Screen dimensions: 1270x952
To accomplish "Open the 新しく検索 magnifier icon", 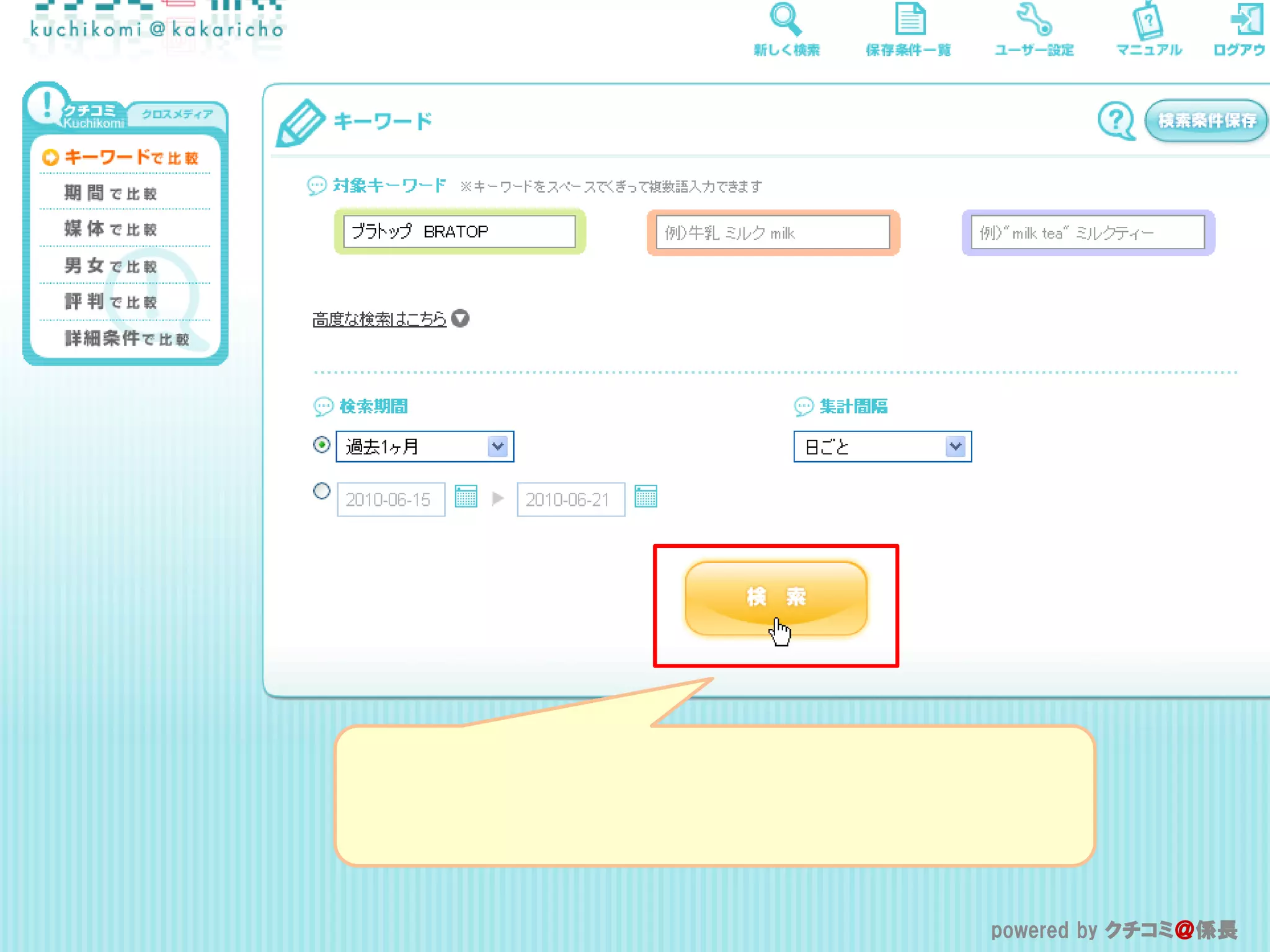I will pos(786,19).
